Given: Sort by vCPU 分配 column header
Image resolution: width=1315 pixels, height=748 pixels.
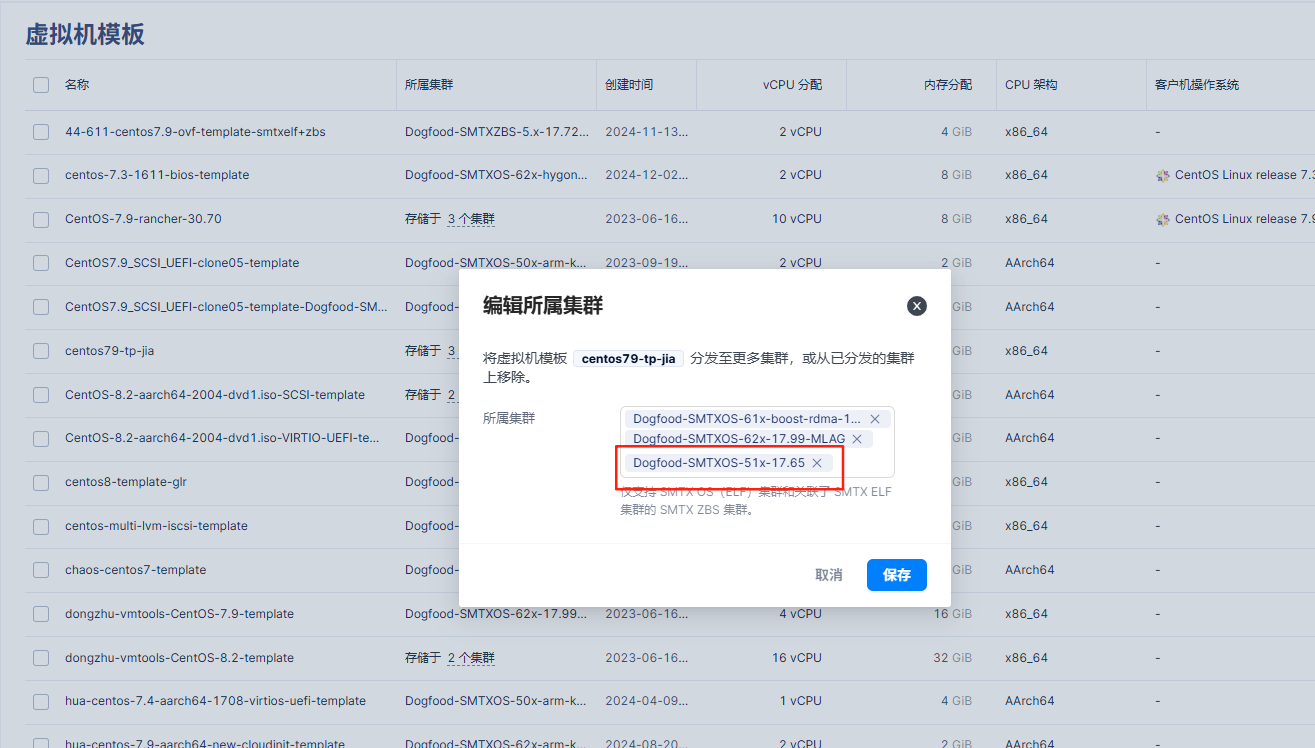Looking at the screenshot, I should 791,85.
